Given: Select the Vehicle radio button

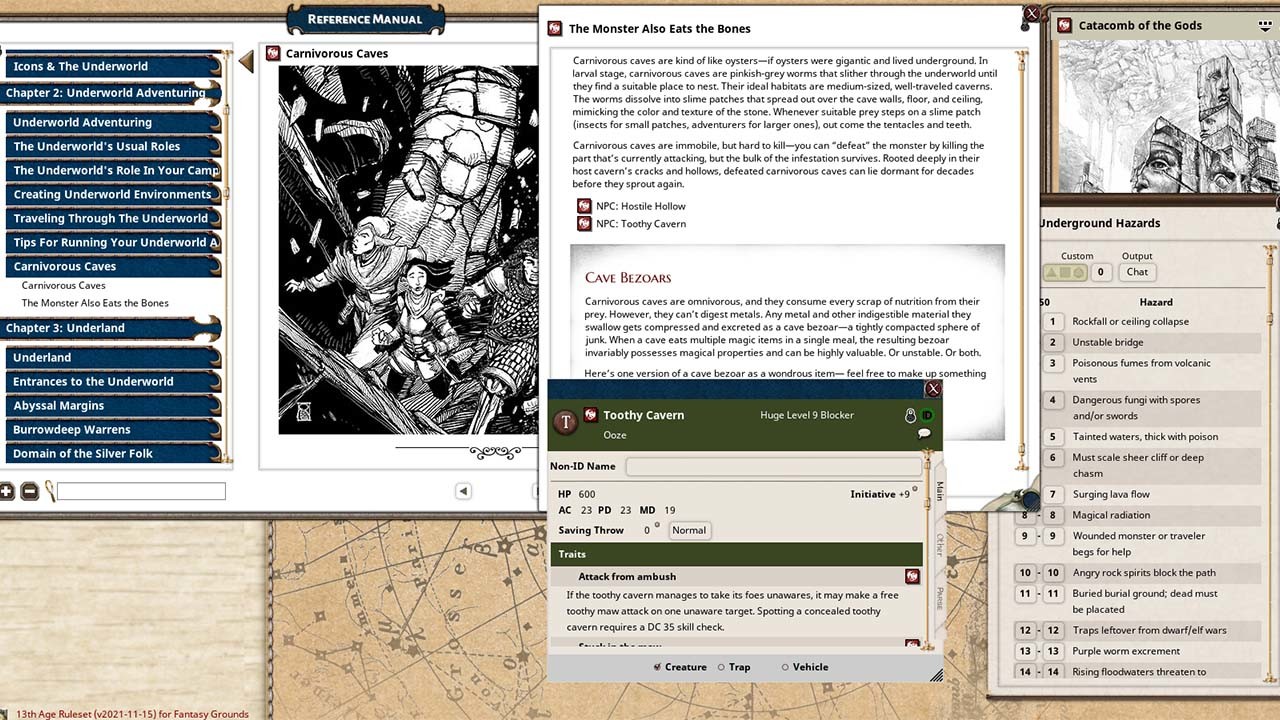Looking at the screenshot, I should [x=783, y=667].
